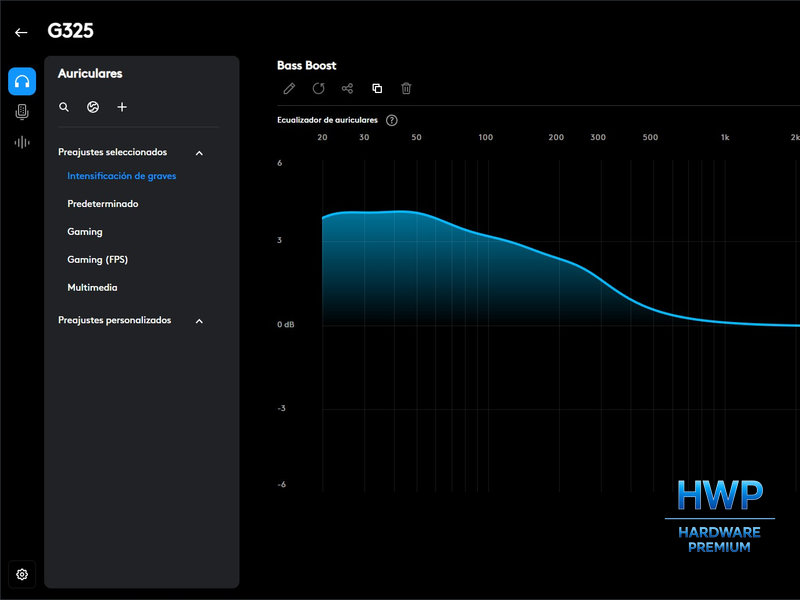Collapse the Preajustes seleccionados section
The width and height of the screenshot is (800, 600).
199,153
